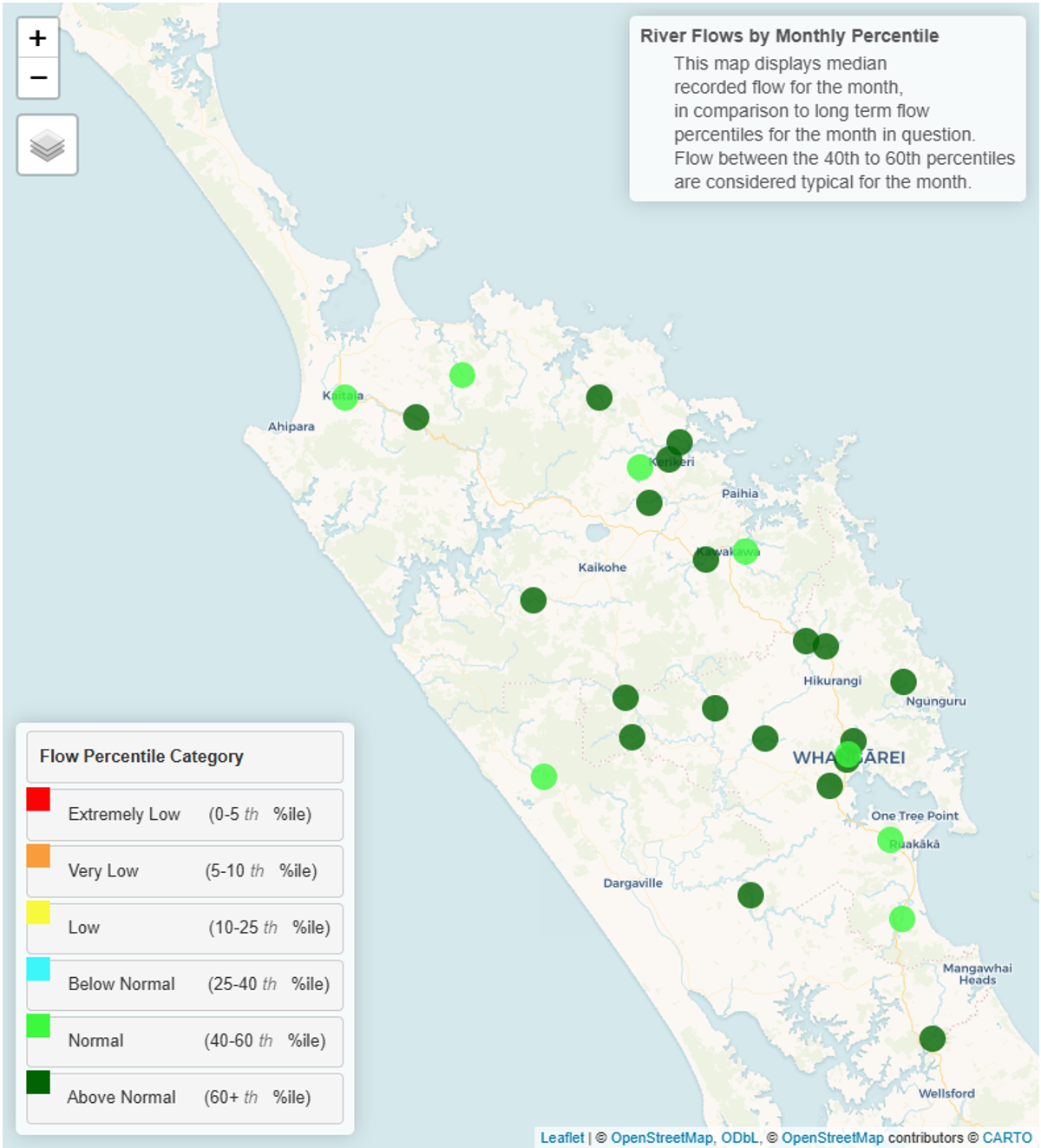The image size is (1041, 1148).
Task: Select the dark green marker near Wellsford
Action: 932,1038
